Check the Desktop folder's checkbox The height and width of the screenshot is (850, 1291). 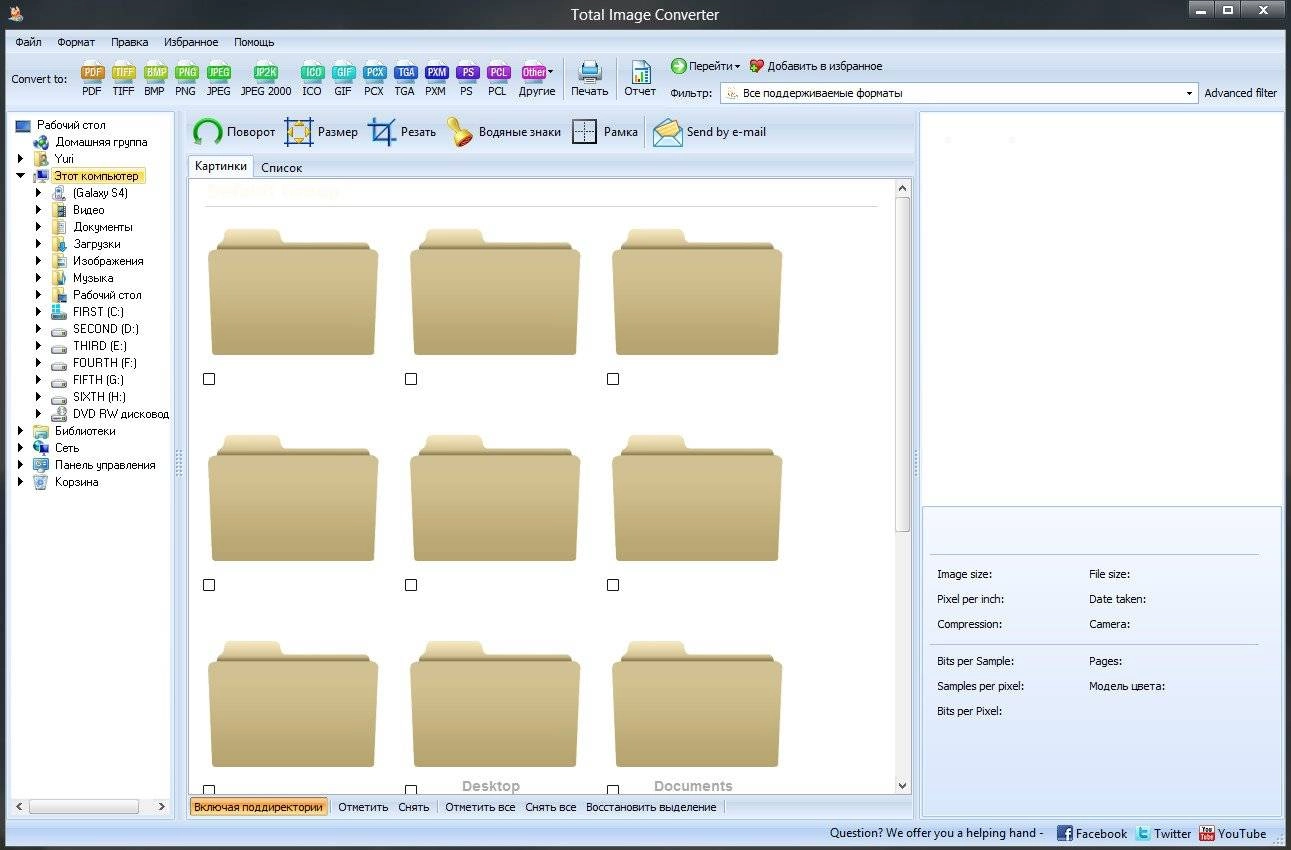[411, 790]
